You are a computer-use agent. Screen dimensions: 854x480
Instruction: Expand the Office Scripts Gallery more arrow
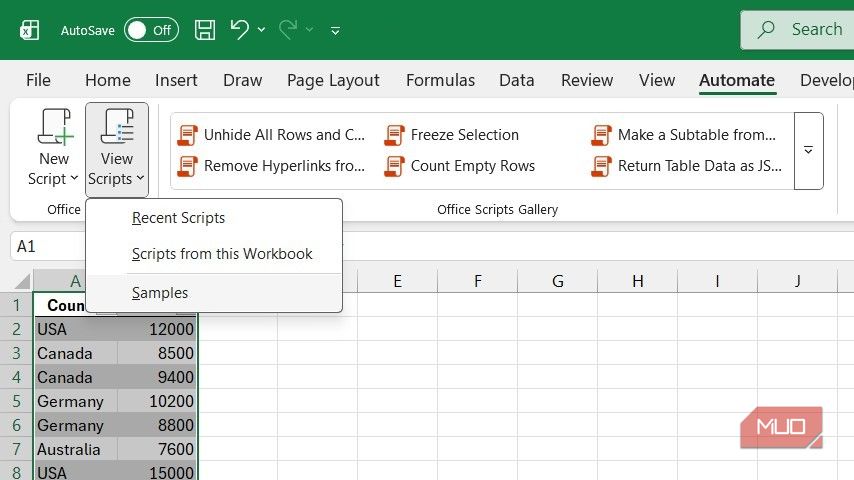(808, 151)
